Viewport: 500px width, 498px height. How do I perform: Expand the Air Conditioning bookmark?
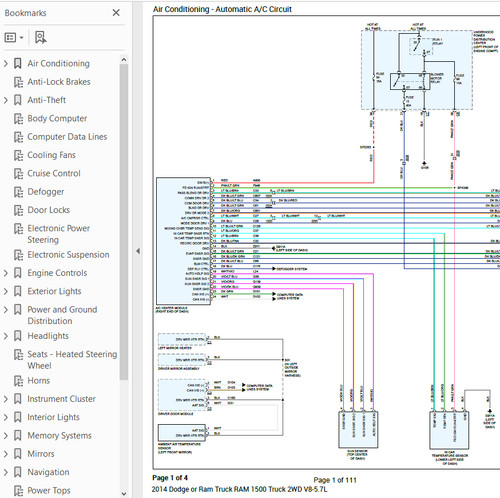tap(6, 63)
